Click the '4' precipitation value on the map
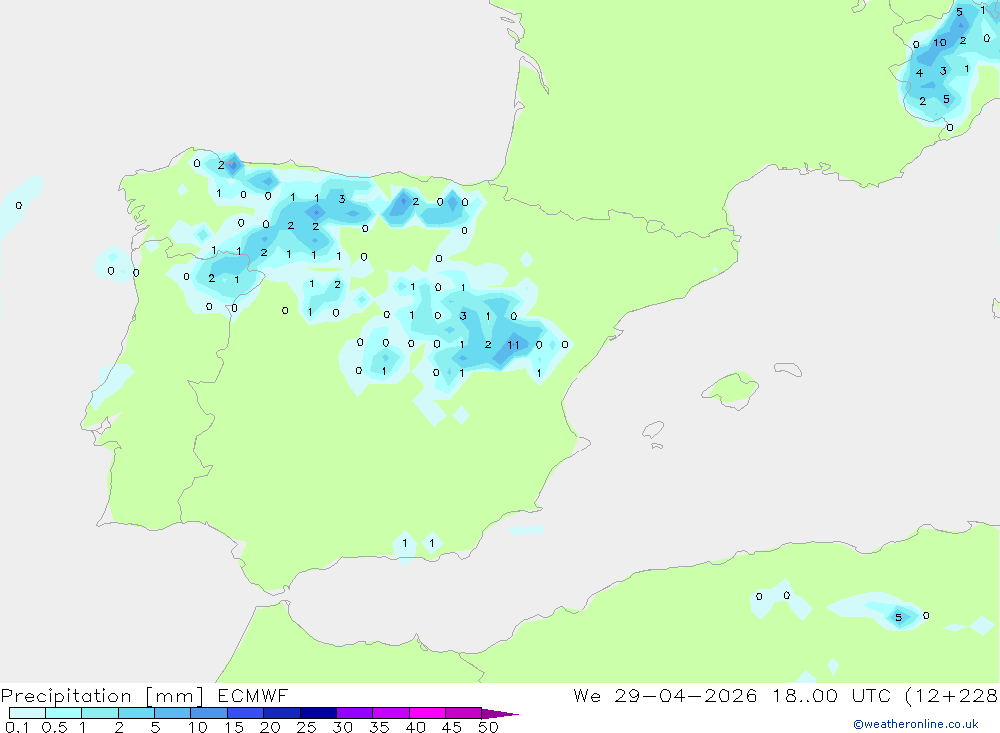 point(919,73)
